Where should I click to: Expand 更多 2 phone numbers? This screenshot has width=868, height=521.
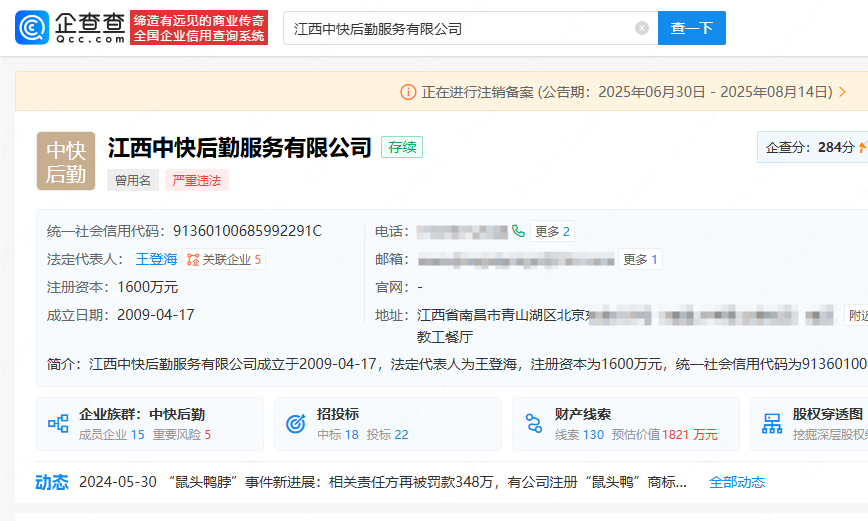[552, 231]
